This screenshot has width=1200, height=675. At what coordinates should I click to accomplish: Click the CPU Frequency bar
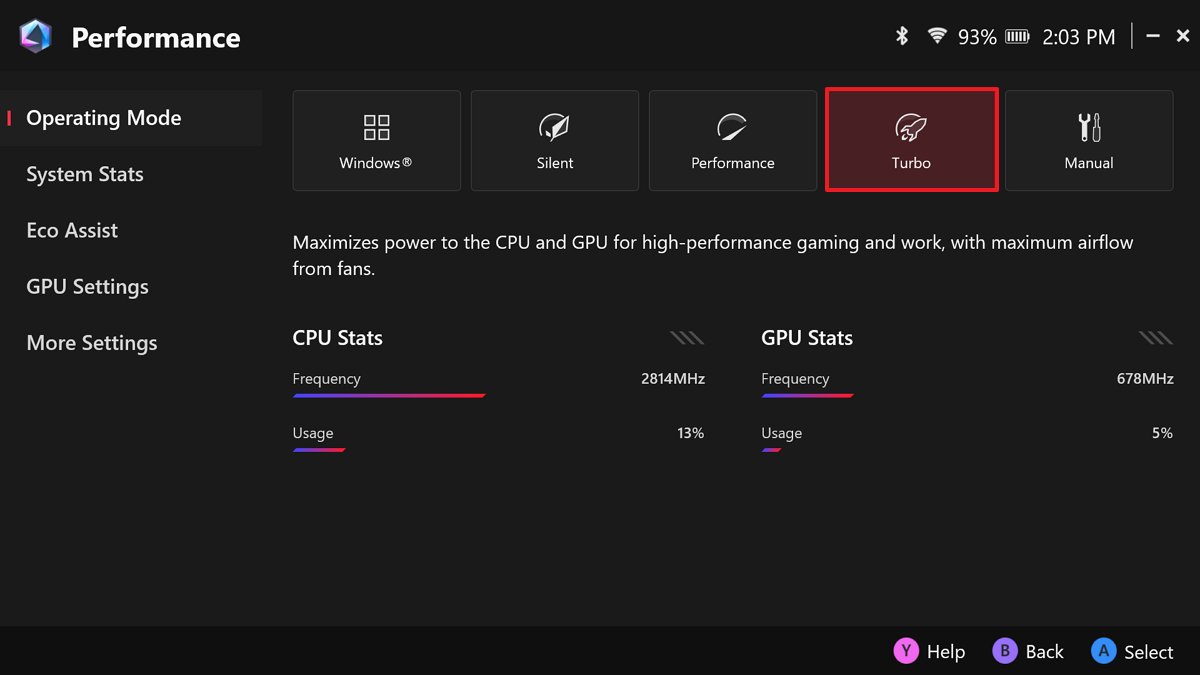(x=389, y=396)
